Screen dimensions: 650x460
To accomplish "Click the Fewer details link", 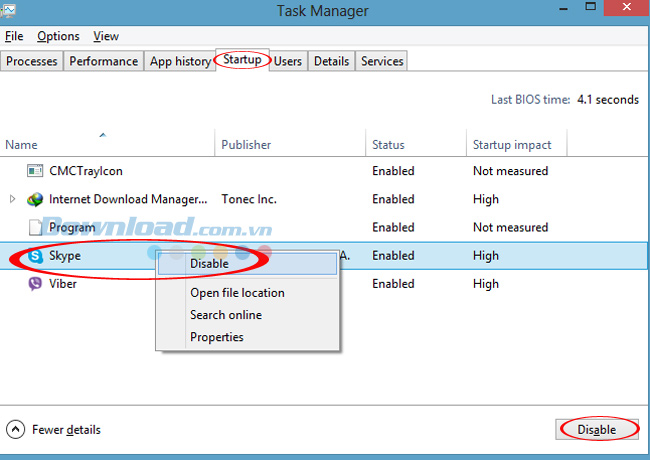I will [x=66, y=430].
